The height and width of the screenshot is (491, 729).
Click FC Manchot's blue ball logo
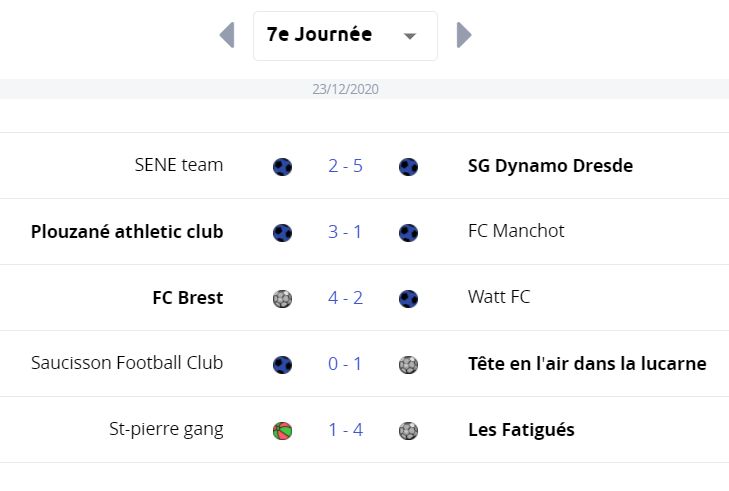(x=408, y=232)
